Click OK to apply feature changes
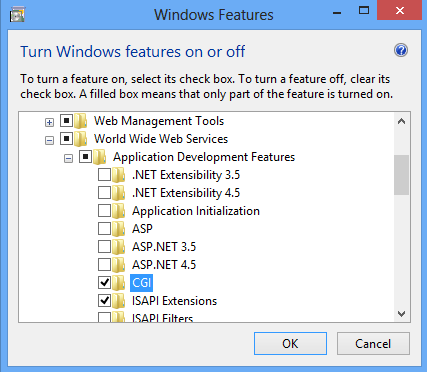Viewport: 427px width, 372px height. point(290,343)
